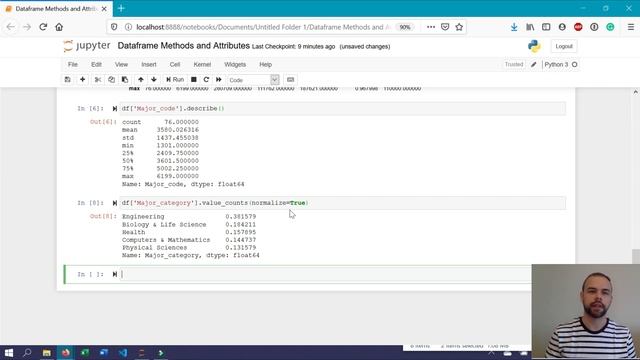Run cell 6 using its run marker
640x360 pixels.
click(x=115, y=109)
